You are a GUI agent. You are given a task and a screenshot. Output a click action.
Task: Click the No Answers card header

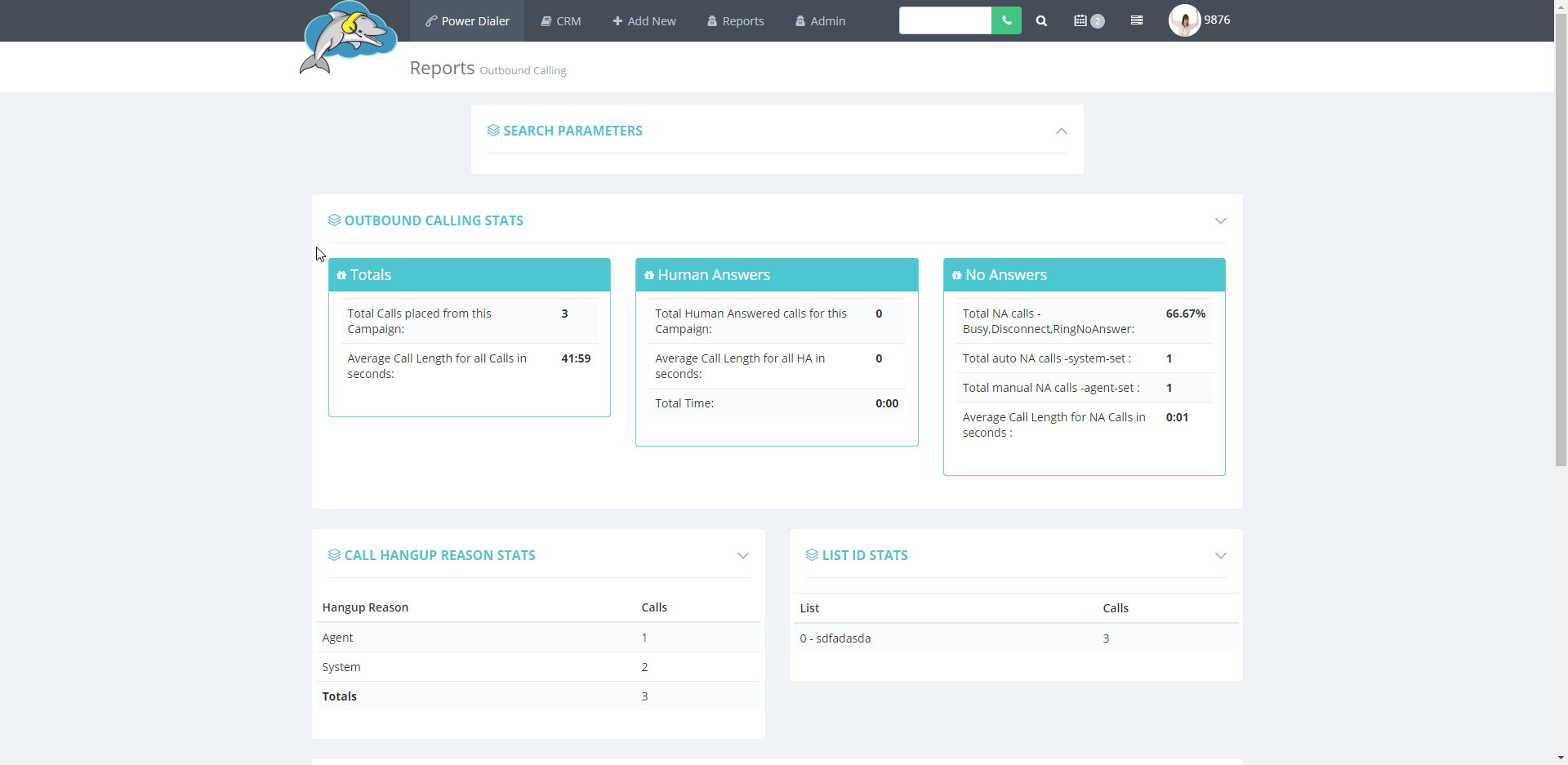pos(1085,275)
